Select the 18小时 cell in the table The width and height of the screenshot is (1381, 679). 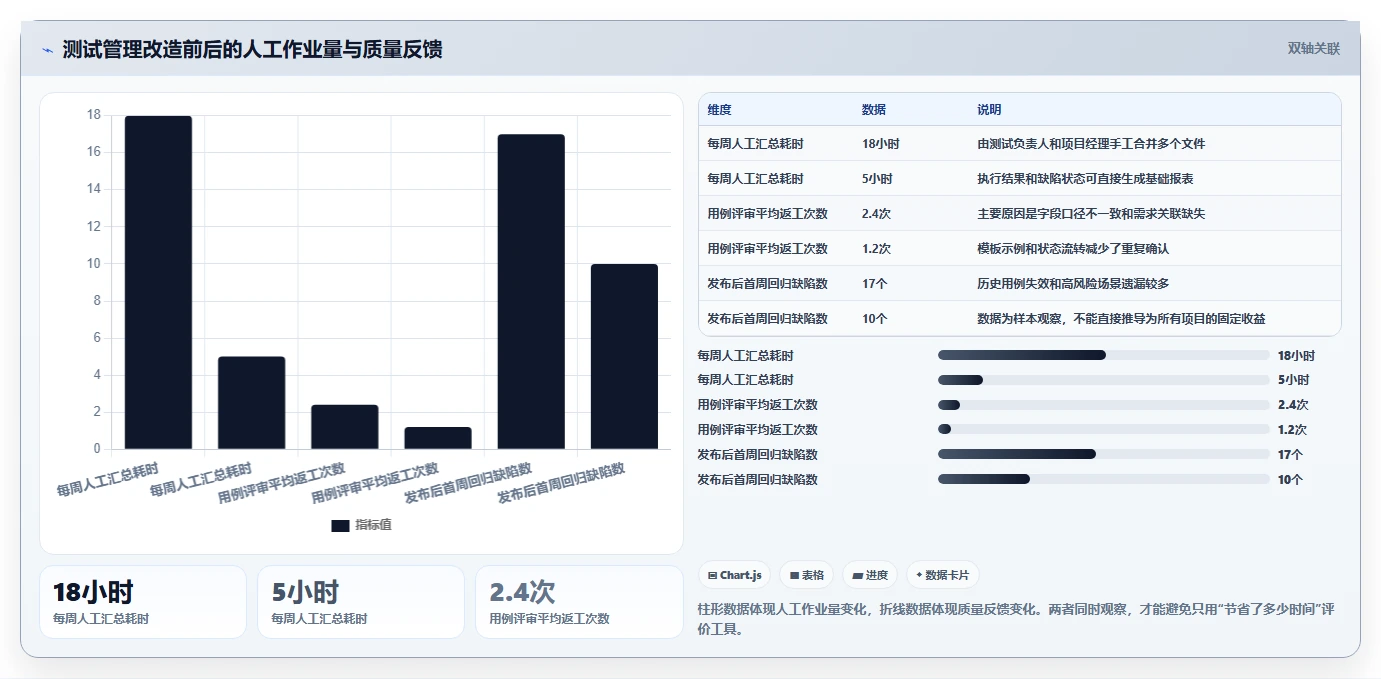[x=880, y=144]
